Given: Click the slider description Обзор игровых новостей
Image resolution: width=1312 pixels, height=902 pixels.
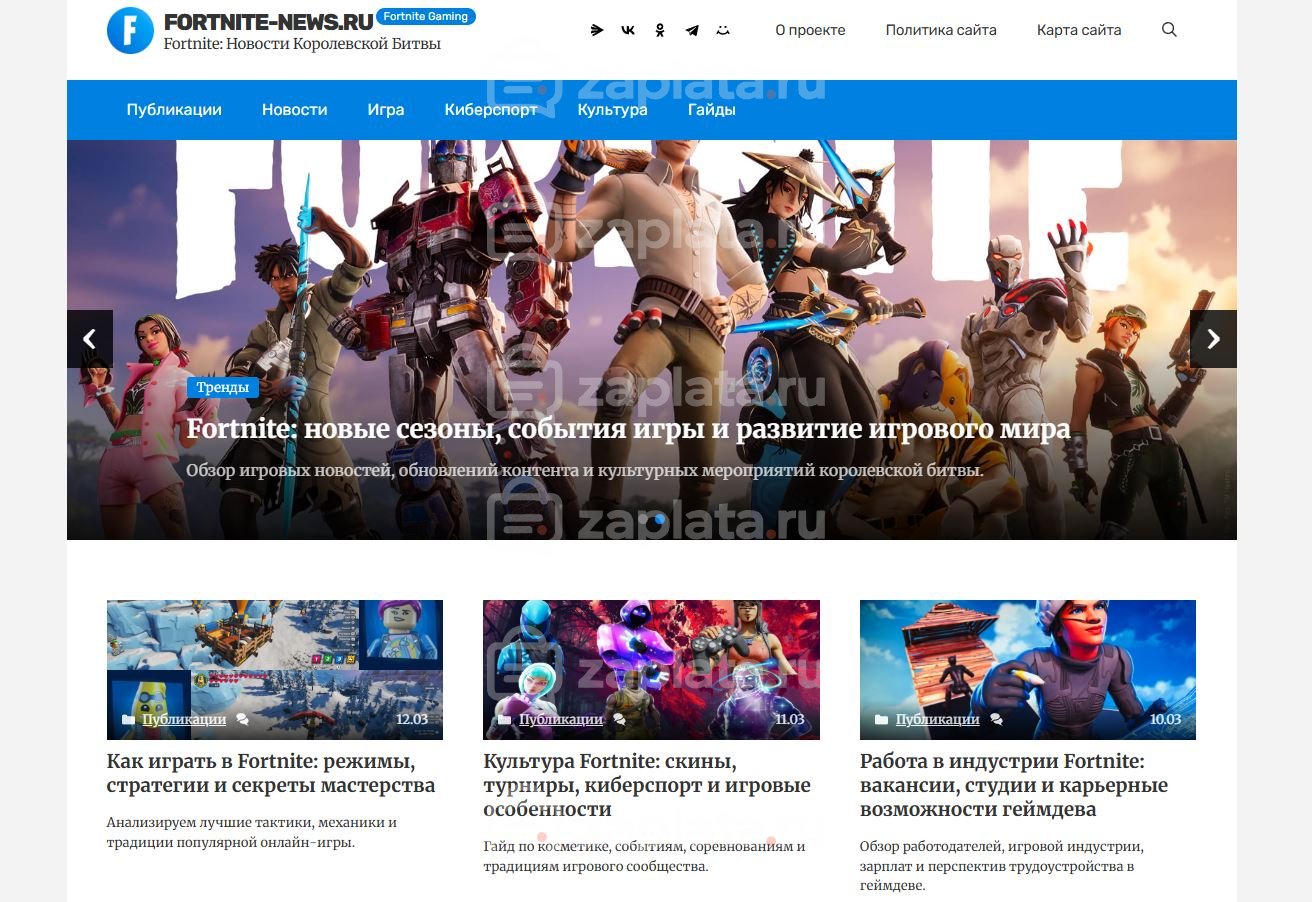Looking at the screenshot, I should tap(585, 469).
